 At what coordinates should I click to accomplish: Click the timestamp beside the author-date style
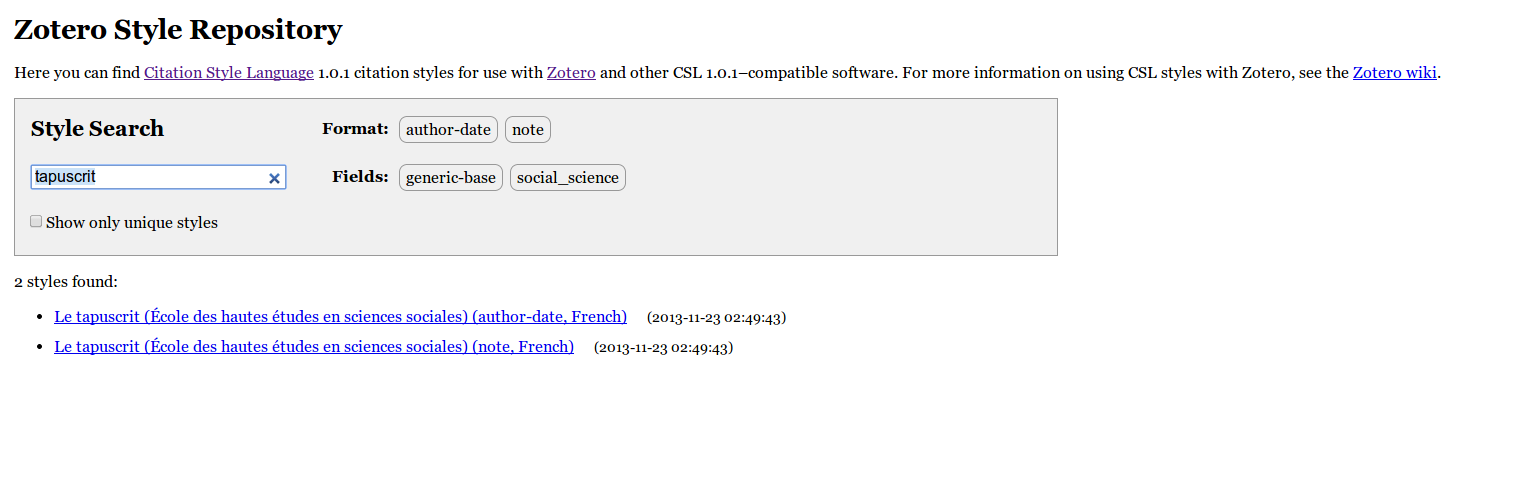[716, 318]
